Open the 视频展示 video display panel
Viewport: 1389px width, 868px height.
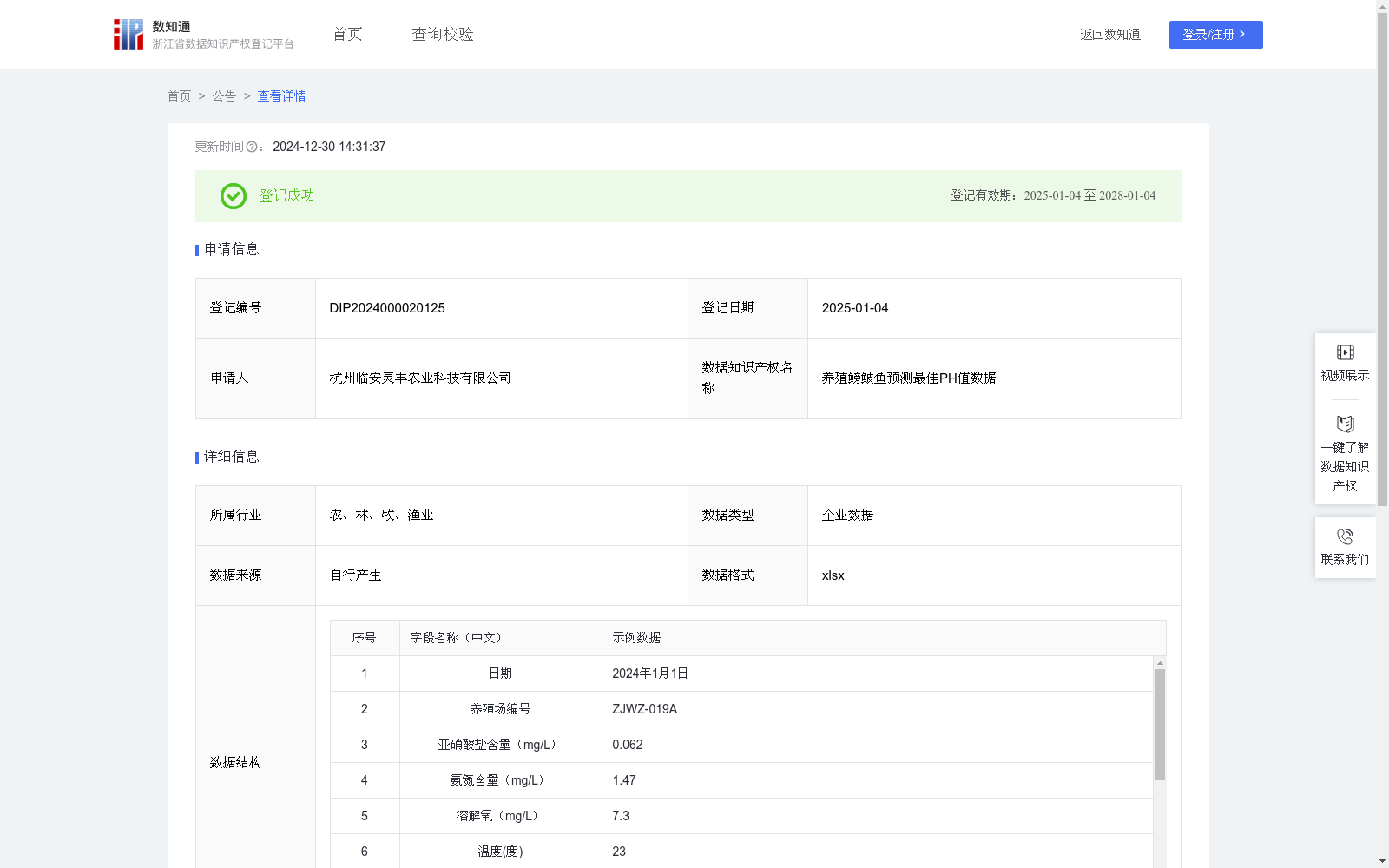(1345, 362)
